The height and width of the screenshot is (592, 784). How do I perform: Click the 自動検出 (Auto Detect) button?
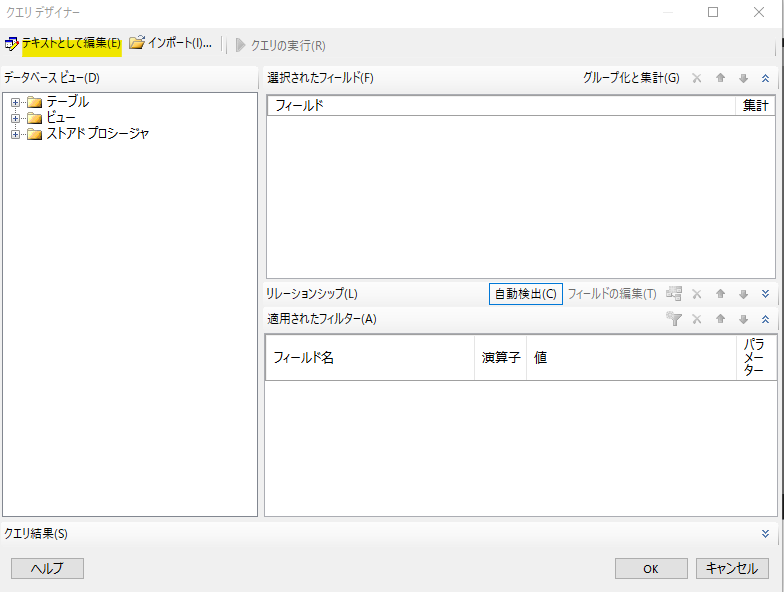point(525,294)
